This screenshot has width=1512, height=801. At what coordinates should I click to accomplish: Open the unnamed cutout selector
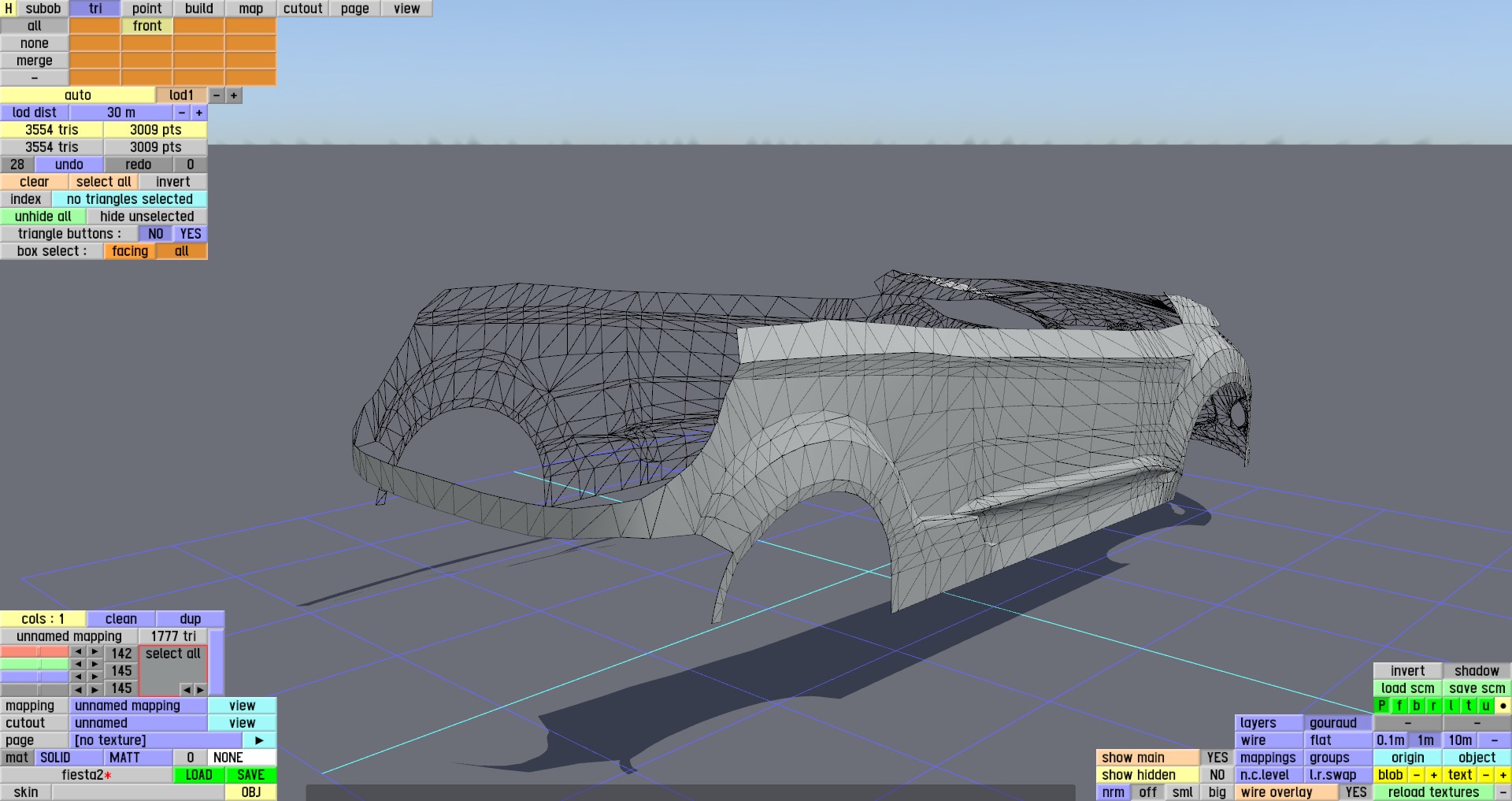click(x=139, y=723)
